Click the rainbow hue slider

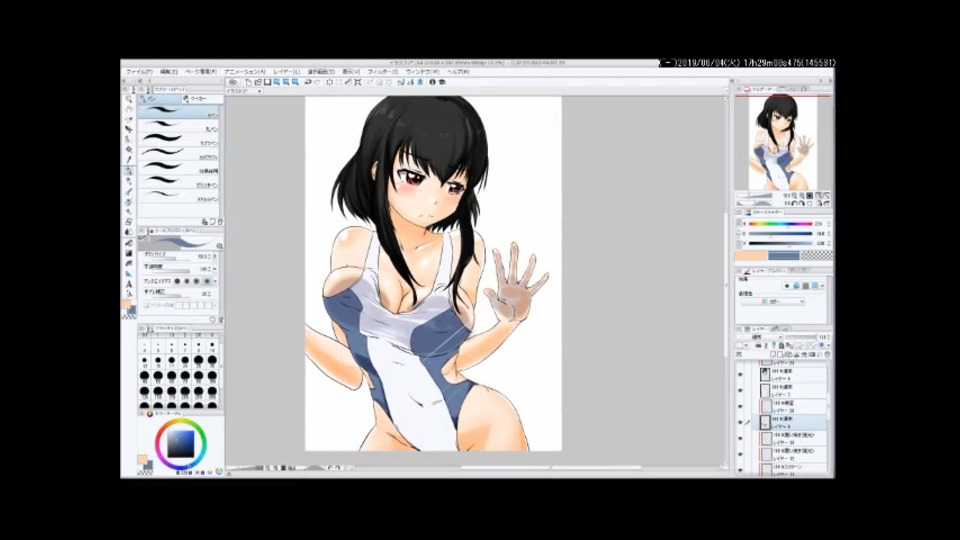click(780, 224)
